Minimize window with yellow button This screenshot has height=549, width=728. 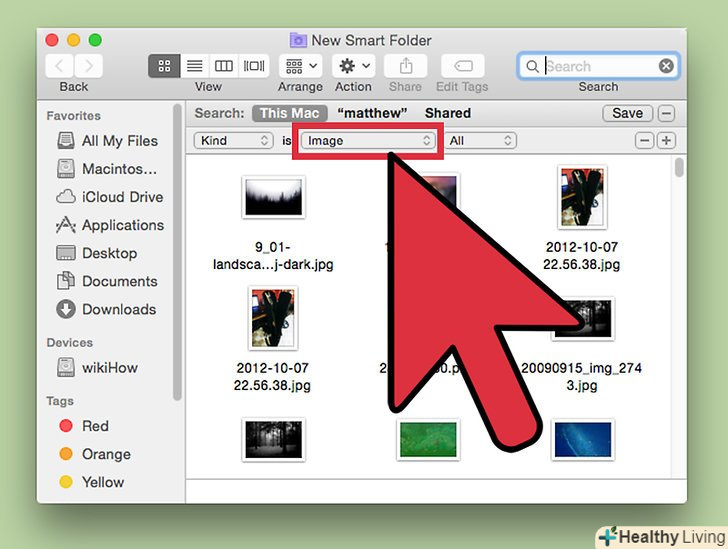click(x=73, y=40)
